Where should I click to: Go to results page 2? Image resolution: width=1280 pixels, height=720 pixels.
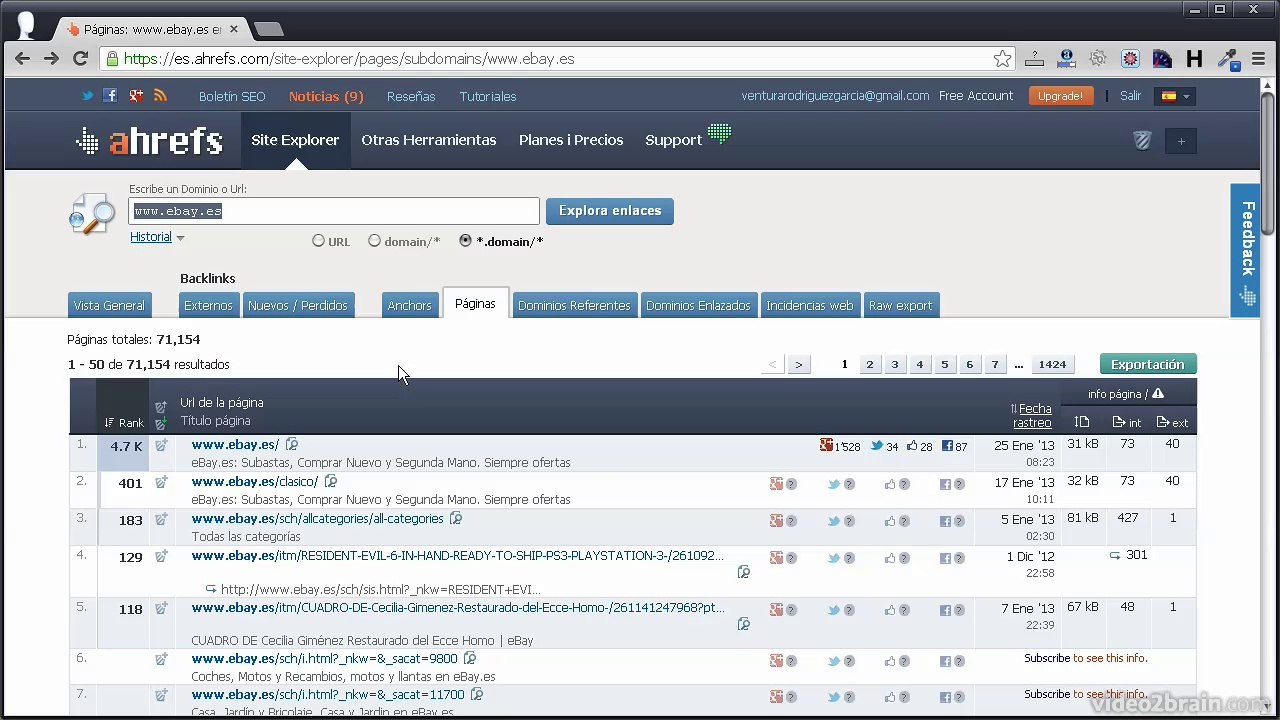pos(869,364)
